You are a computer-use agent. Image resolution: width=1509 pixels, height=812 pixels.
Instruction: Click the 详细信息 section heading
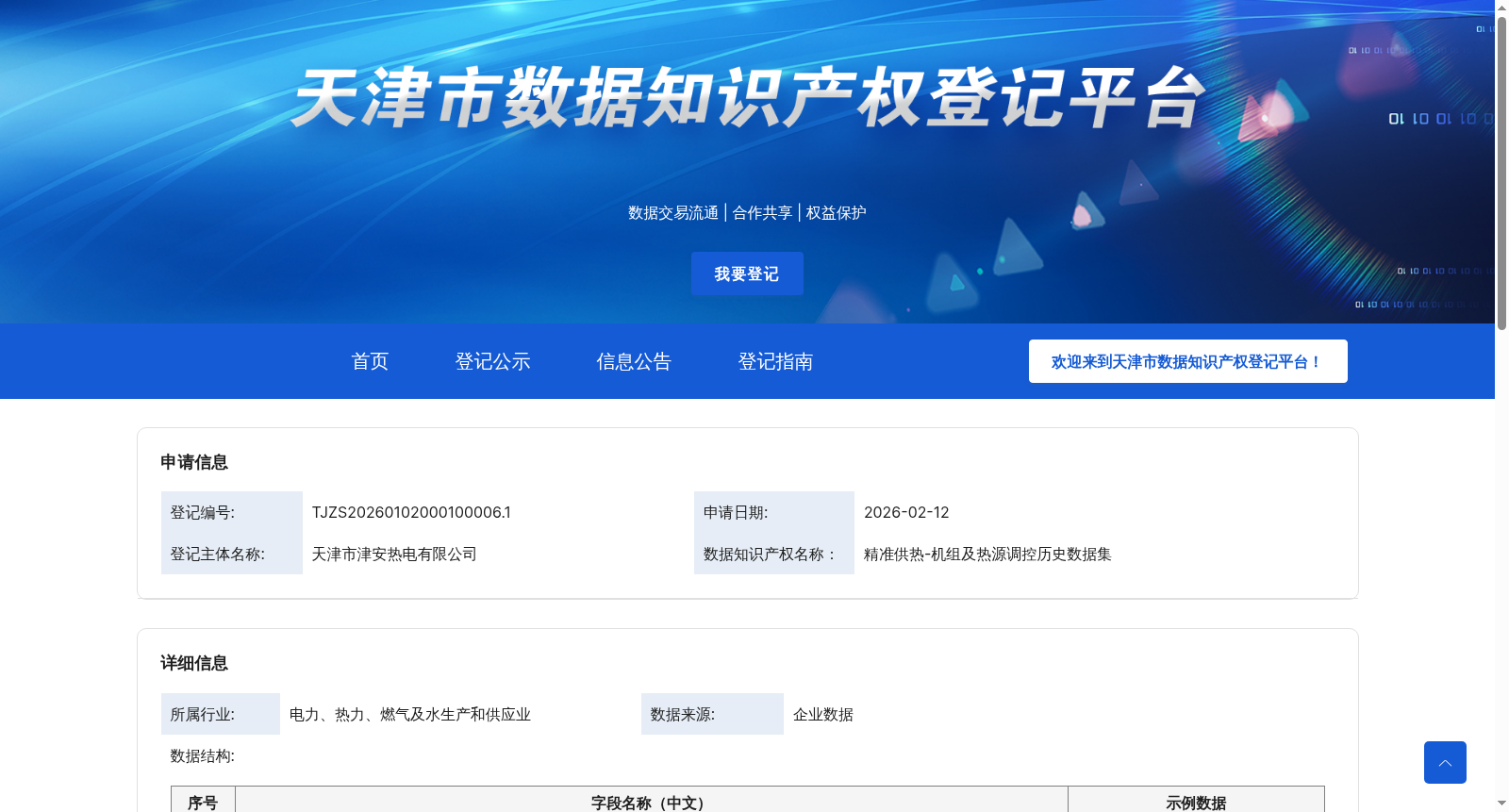click(x=194, y=663)
